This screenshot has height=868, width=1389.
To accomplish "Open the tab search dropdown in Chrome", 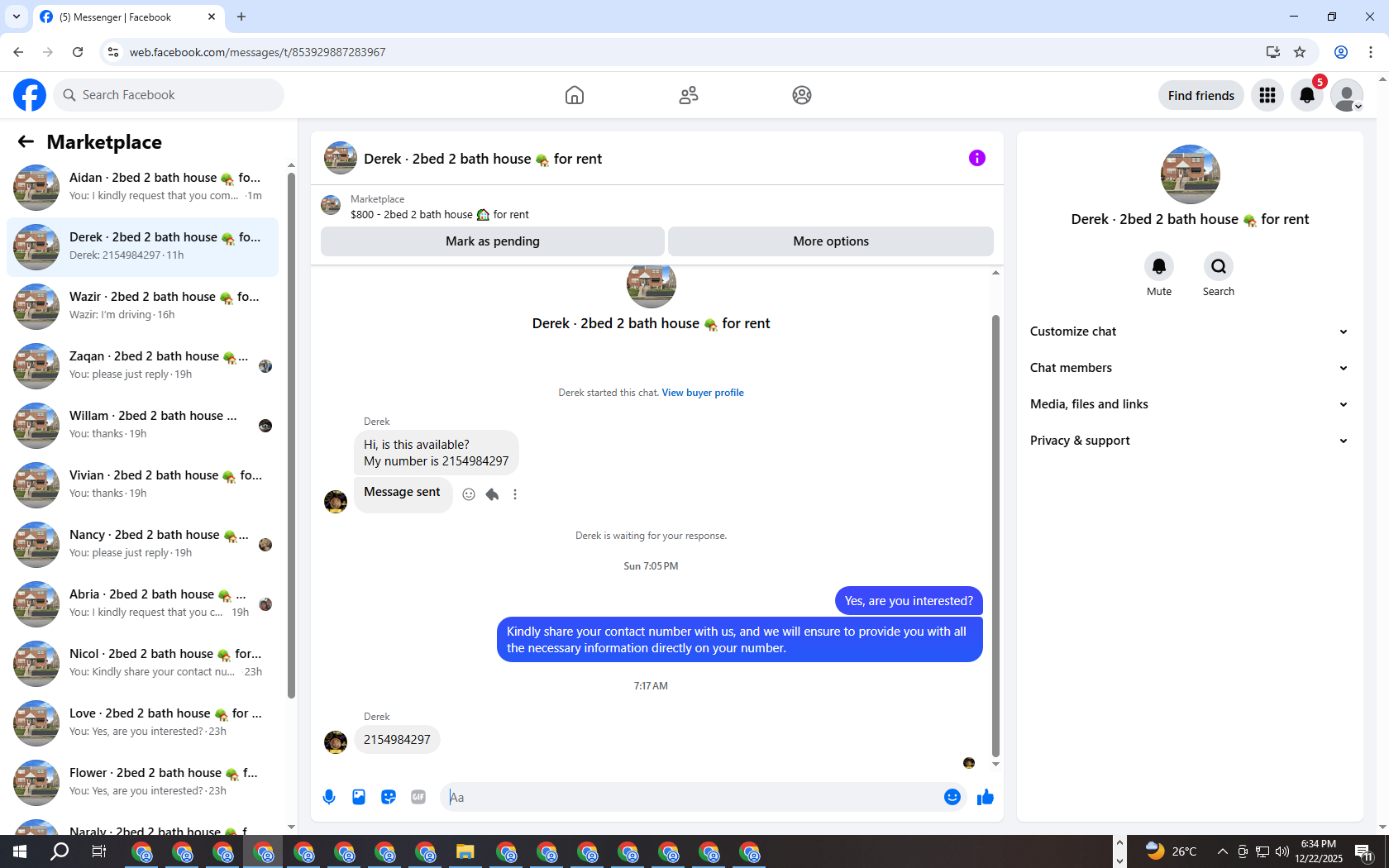I will [x=16, y=17].
